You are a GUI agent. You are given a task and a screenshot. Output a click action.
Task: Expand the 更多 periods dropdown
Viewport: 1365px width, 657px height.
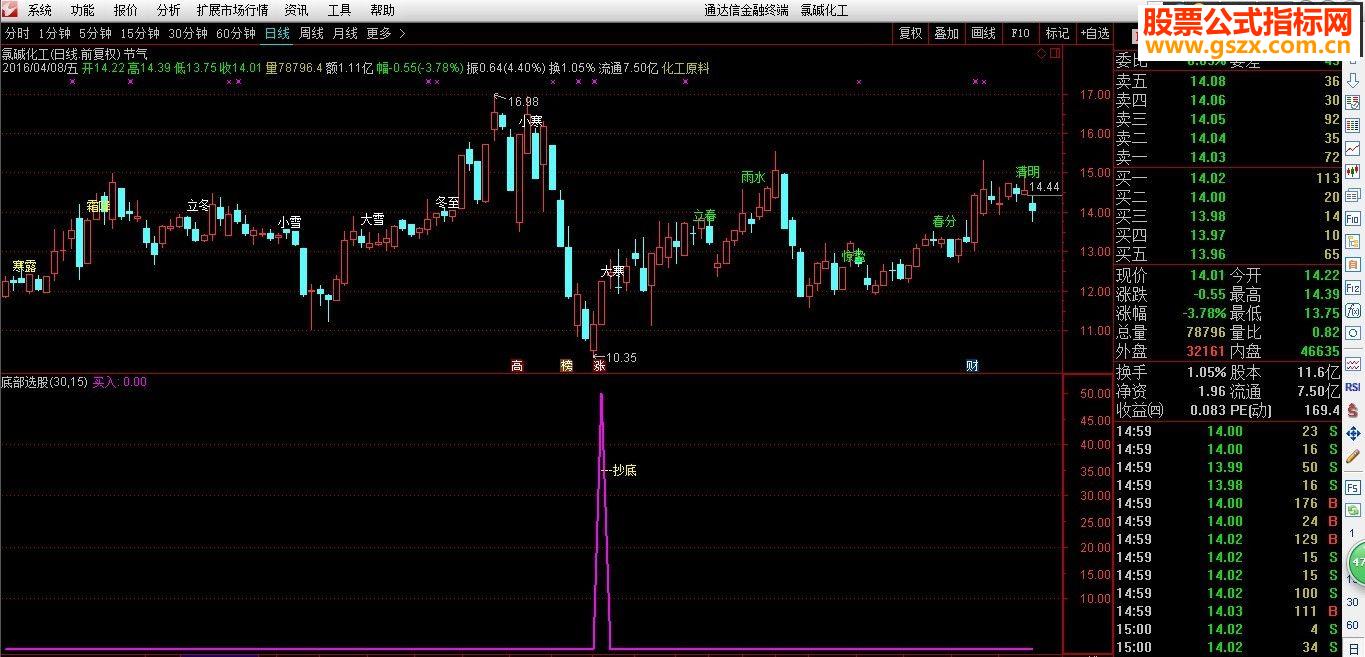pyautogui.click(x=386, y=33)
